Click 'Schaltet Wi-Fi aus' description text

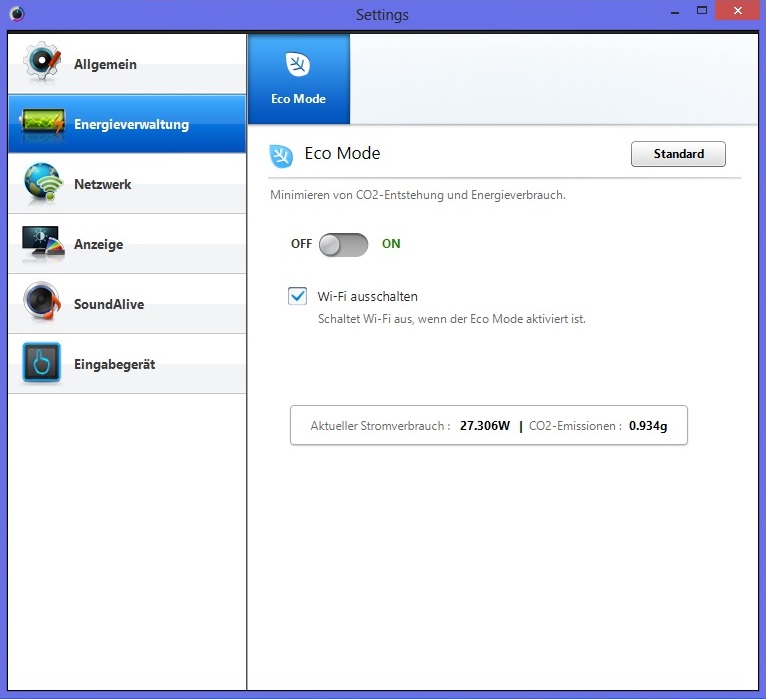451,319
